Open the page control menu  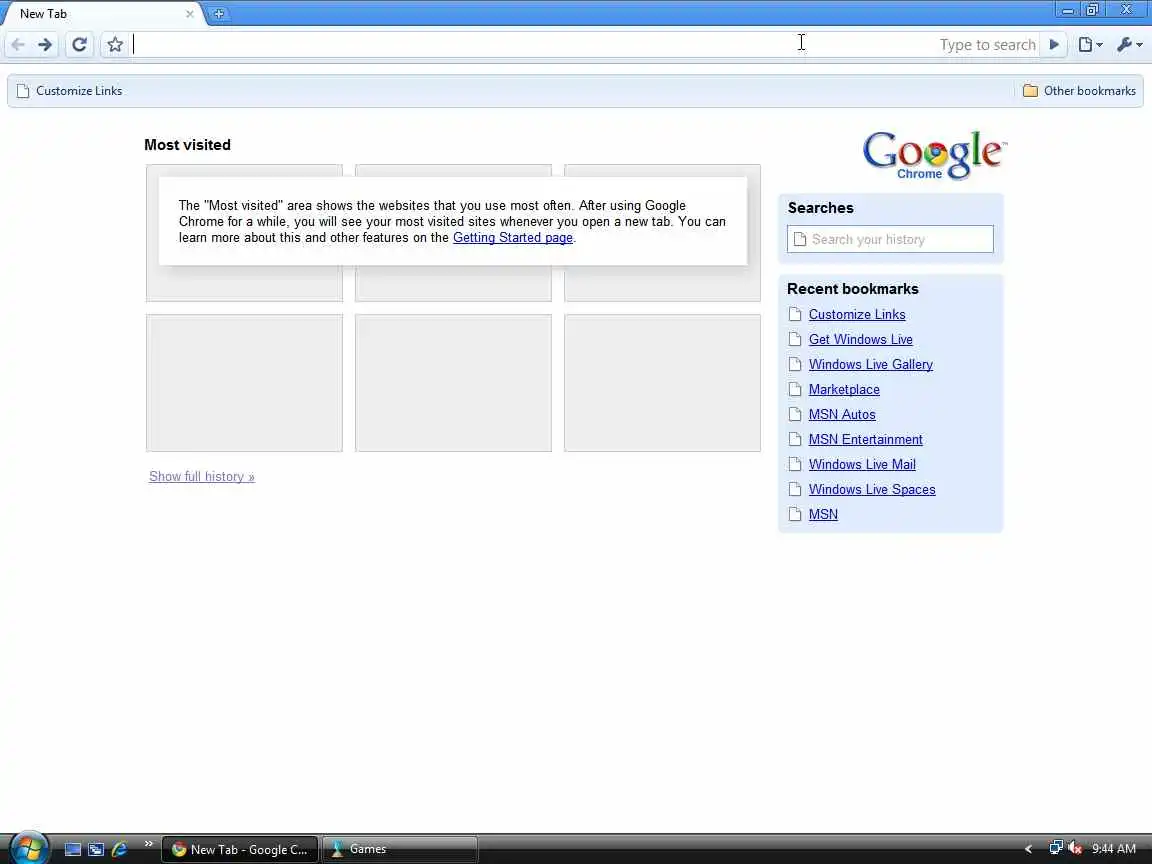click(x=1090, y=45)
